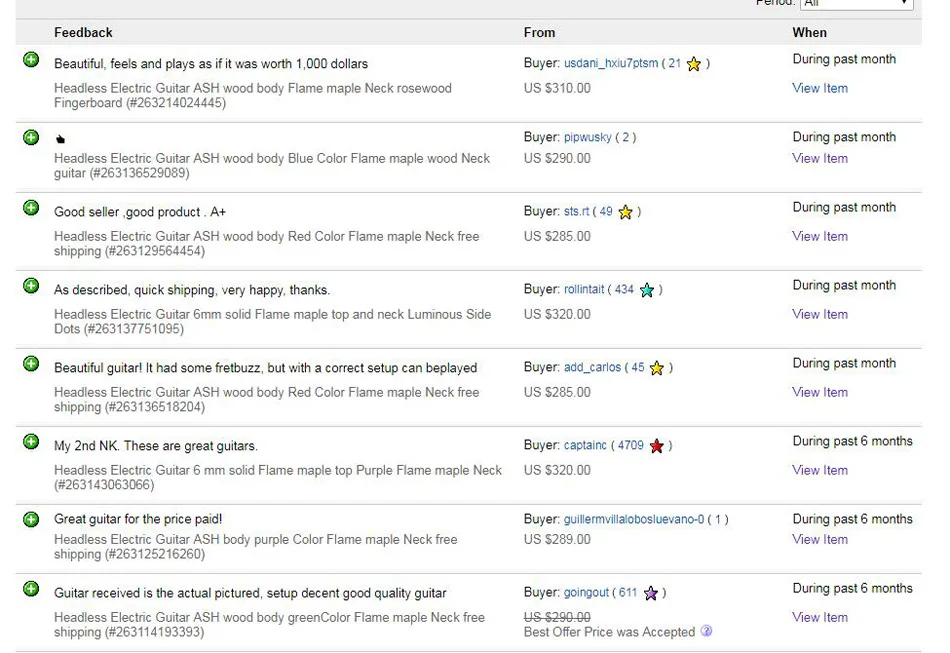Viewport: 950px width, 653px height.
Task: Click comment "Beautiful, feels and plays as if"
Action: [211, 64]
